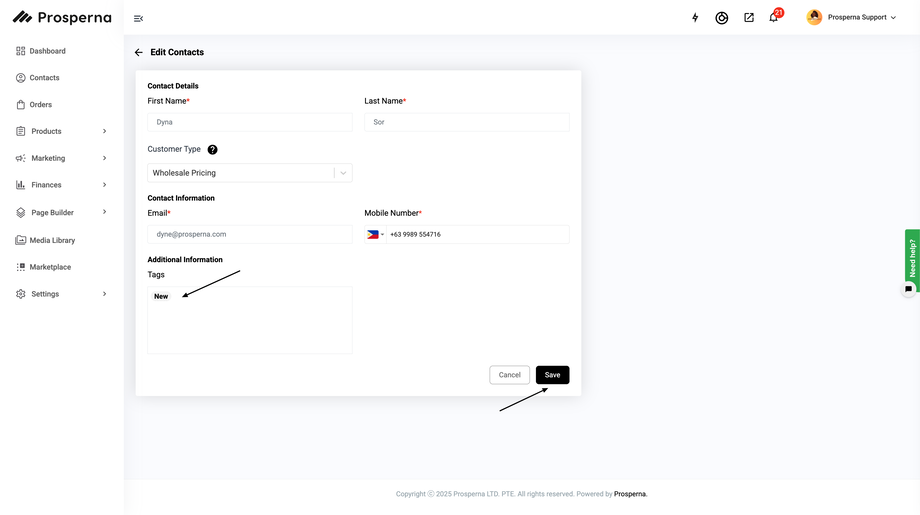Expand the Products menu in the sidebar
920x515 pixels.
[62, 131]
